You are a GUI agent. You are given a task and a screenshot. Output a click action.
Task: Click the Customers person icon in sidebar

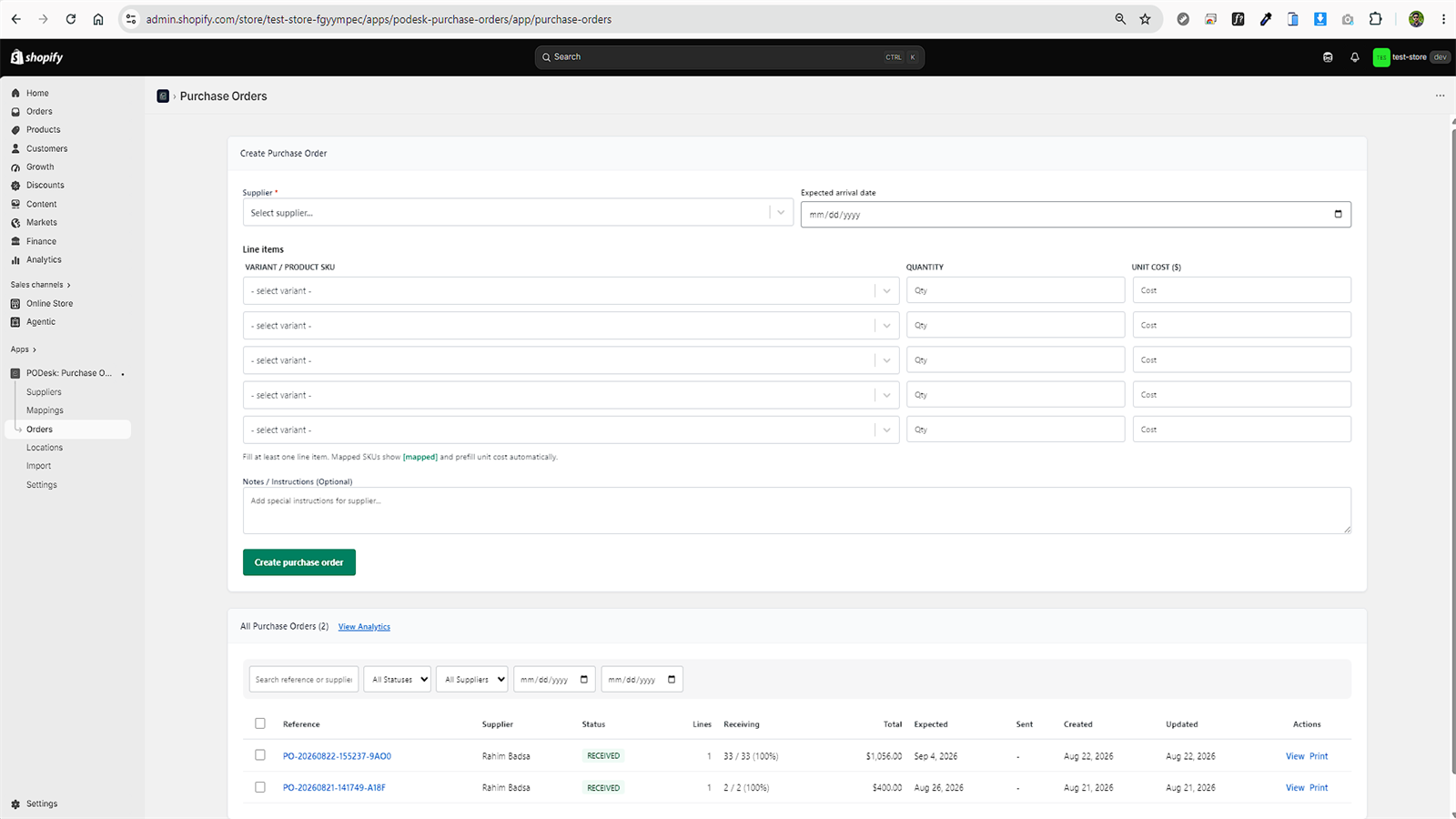15,148
